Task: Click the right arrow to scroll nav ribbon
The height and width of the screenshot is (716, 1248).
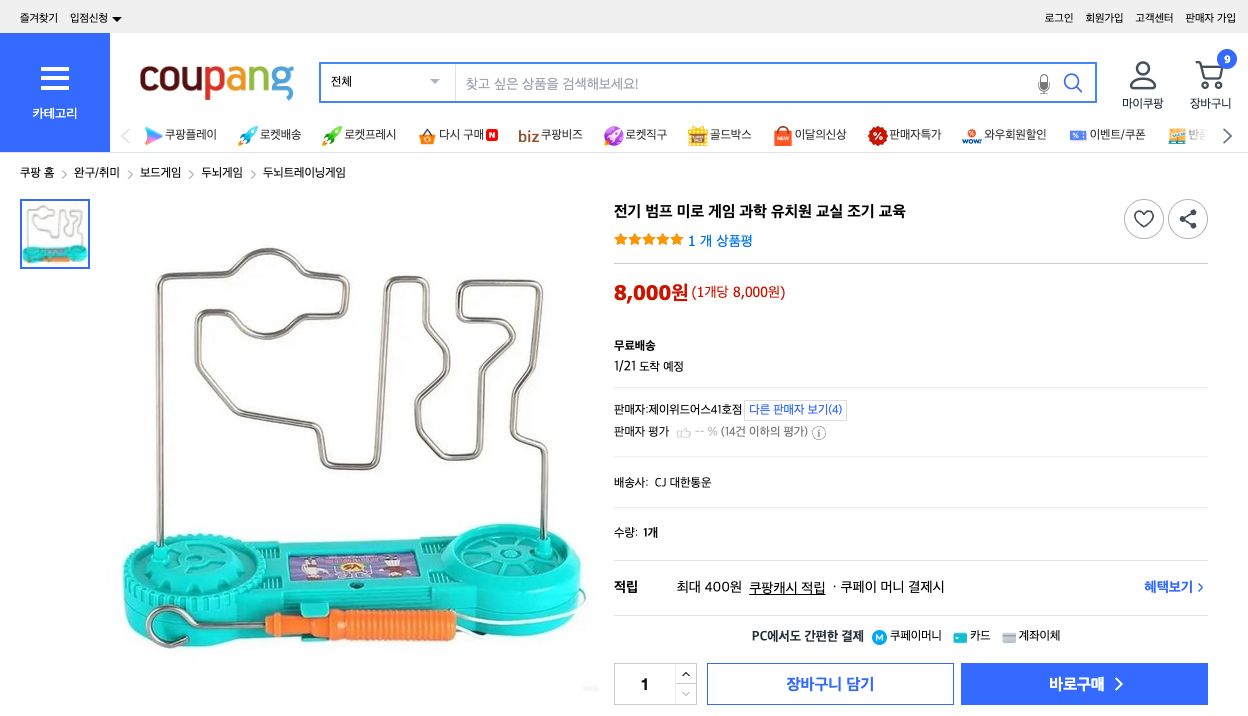Action: tap(1226, 135)
